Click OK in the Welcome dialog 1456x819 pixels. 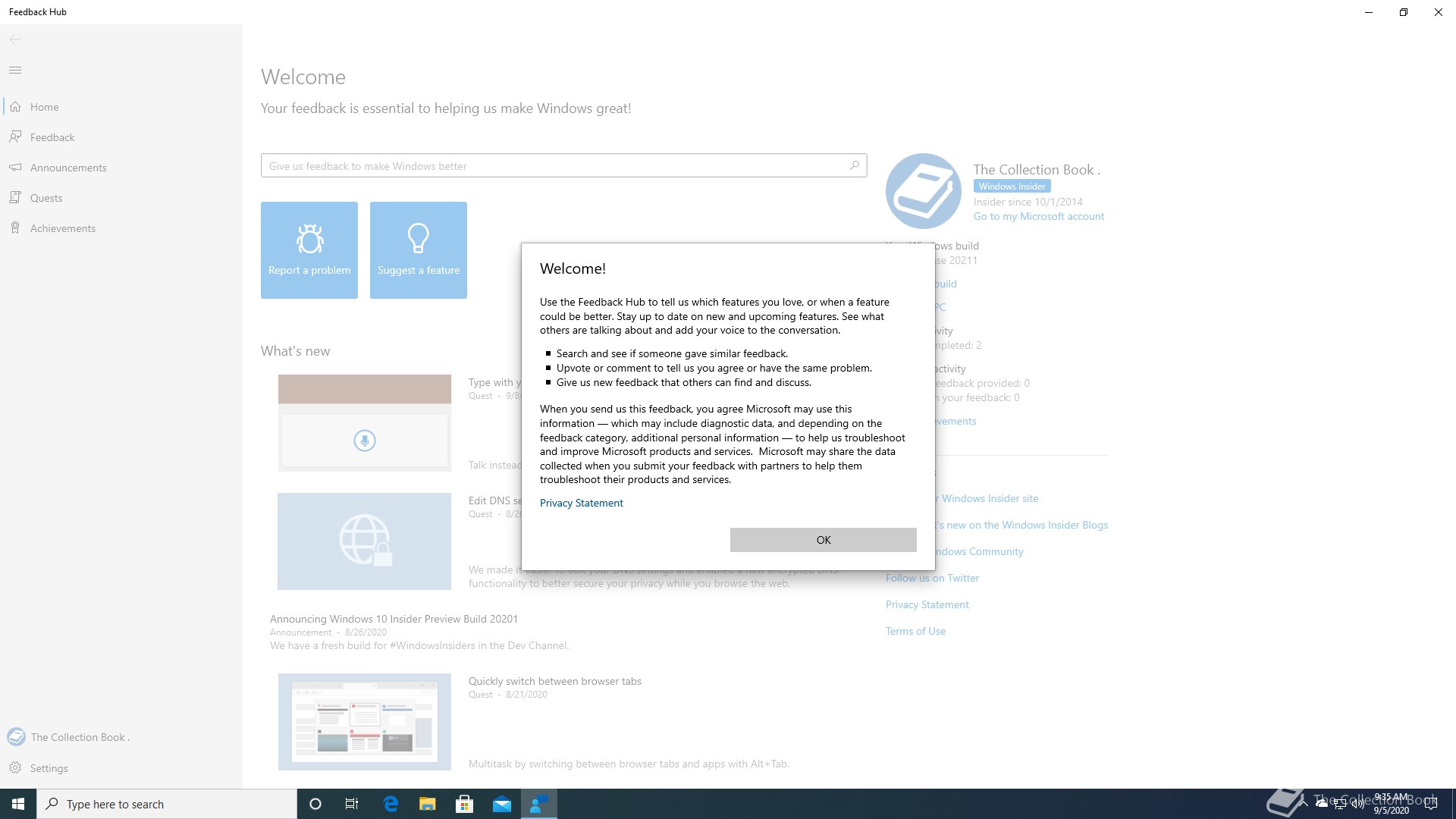[823, 540]
